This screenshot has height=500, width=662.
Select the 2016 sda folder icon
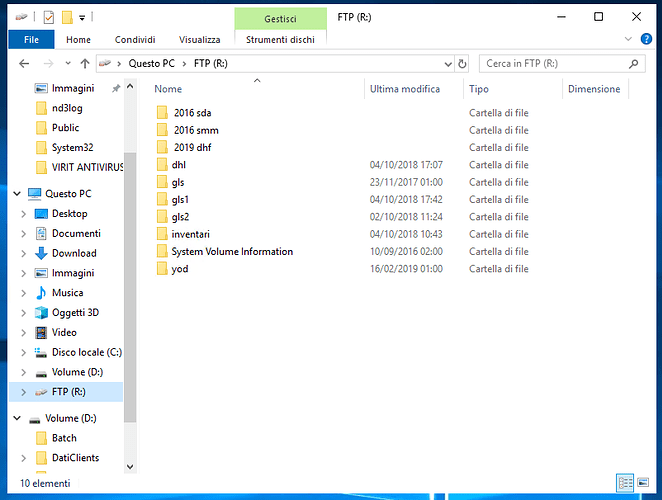tap(162, 113)
